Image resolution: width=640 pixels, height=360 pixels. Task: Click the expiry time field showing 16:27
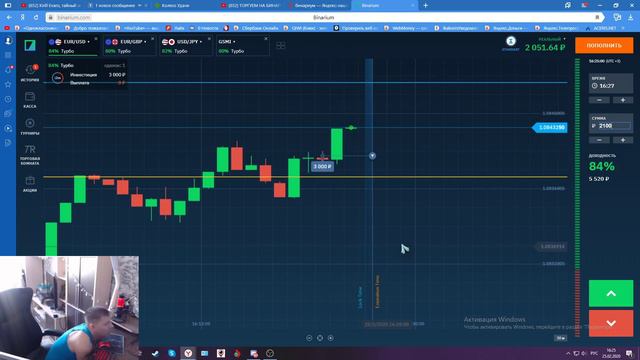[x=611, y=84]
